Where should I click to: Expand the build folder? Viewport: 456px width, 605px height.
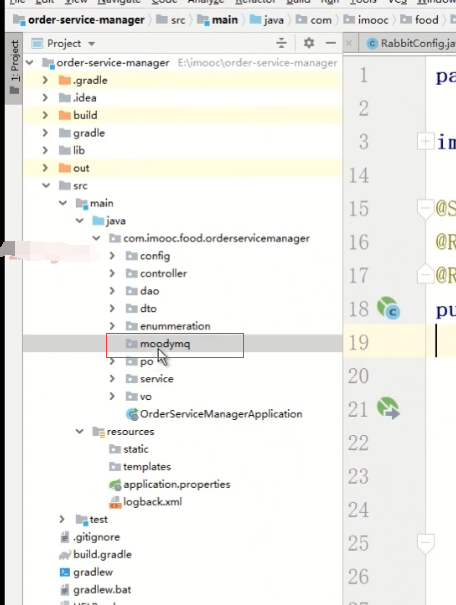coord(45,115)
